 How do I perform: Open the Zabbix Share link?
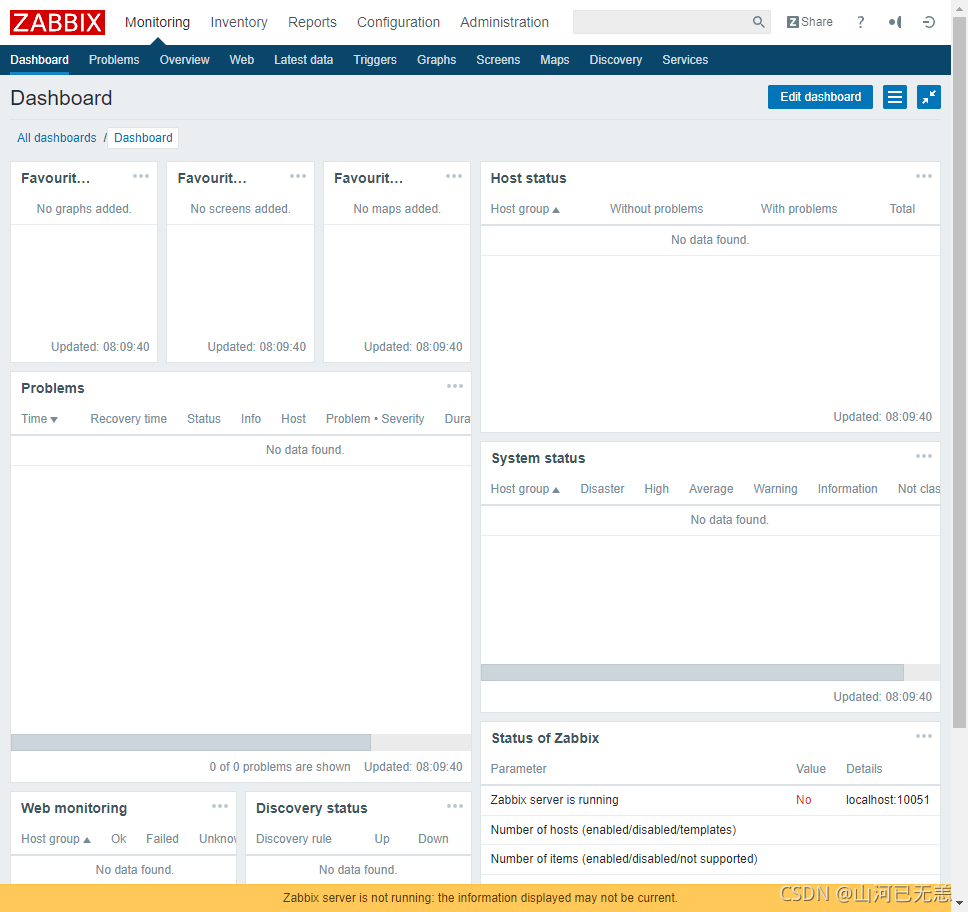click(809, 22)
